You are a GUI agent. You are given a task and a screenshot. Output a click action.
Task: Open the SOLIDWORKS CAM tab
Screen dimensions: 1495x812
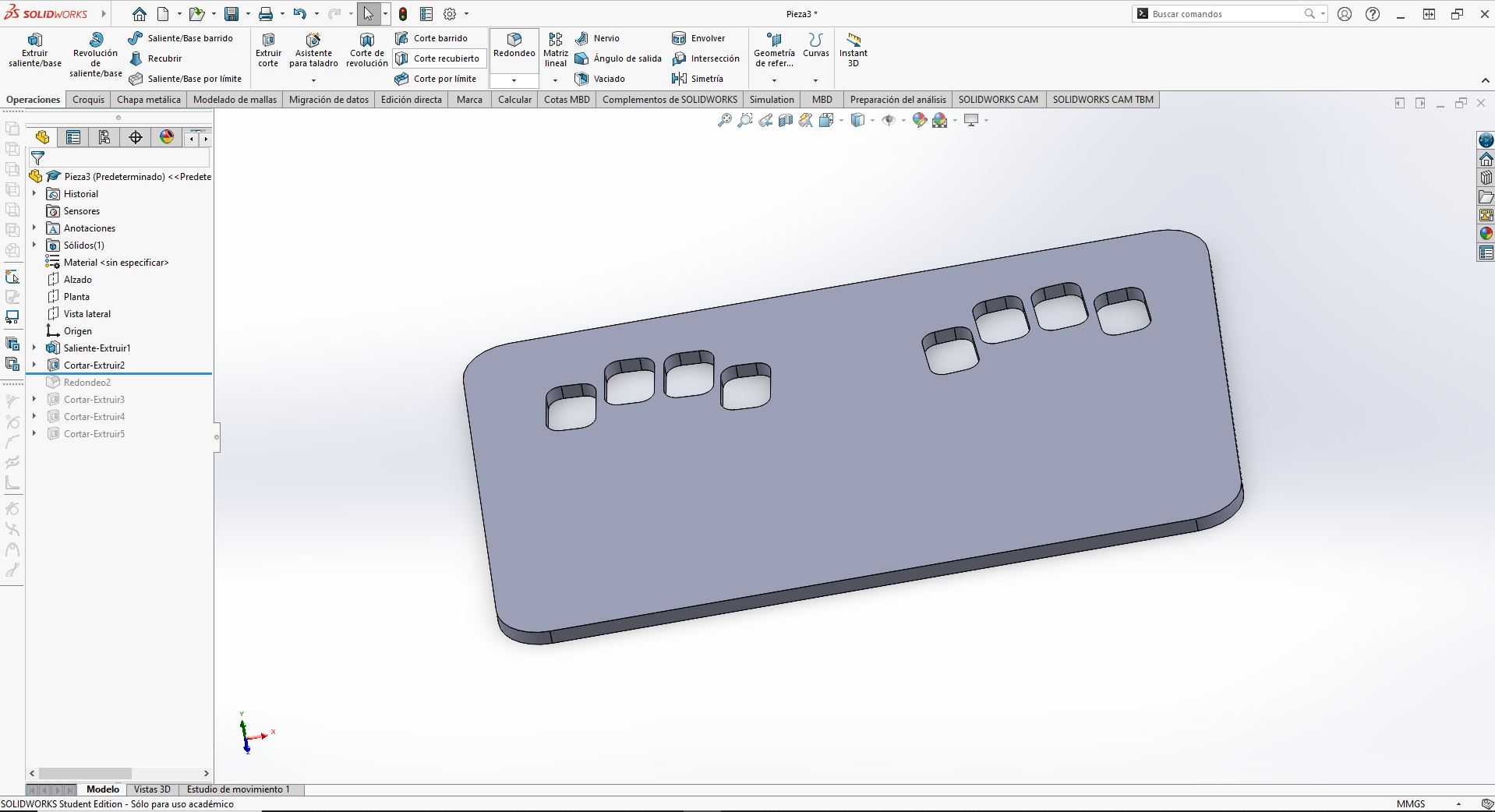[x=998, y=100]
